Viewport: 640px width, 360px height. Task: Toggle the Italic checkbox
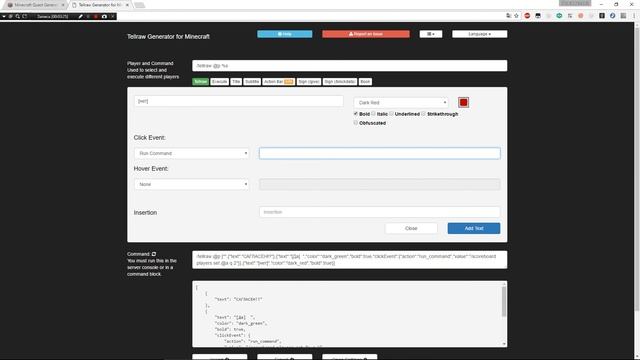[x=373, y=113]
